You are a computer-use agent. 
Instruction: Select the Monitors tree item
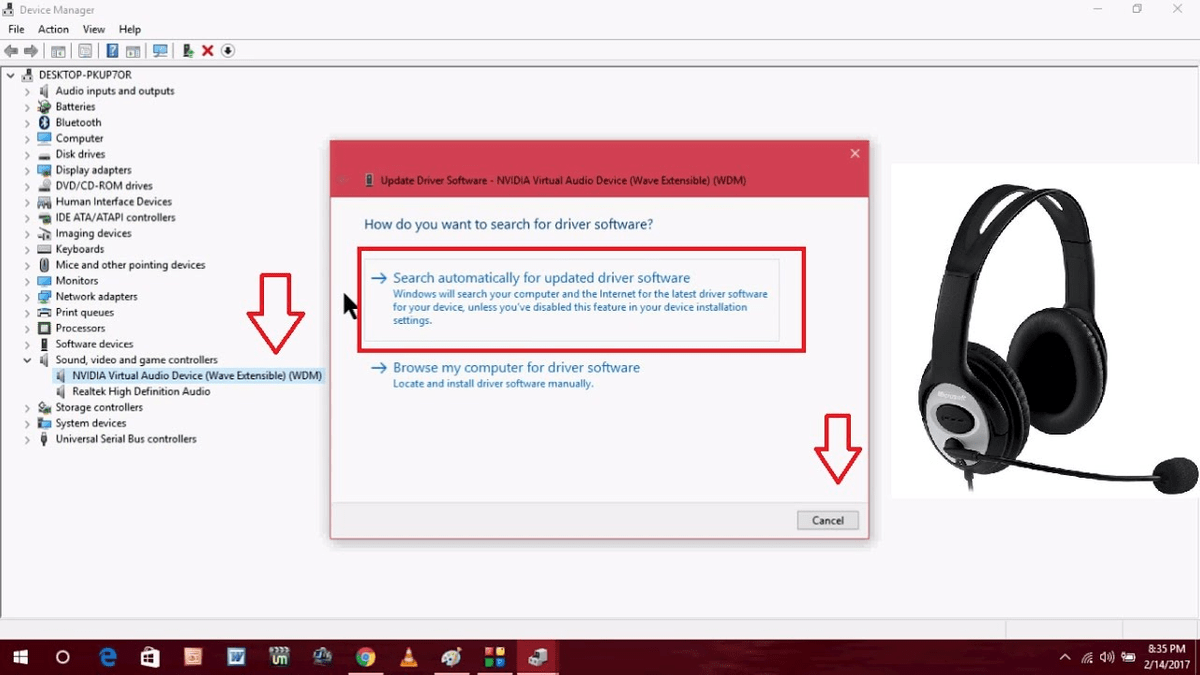77,281
